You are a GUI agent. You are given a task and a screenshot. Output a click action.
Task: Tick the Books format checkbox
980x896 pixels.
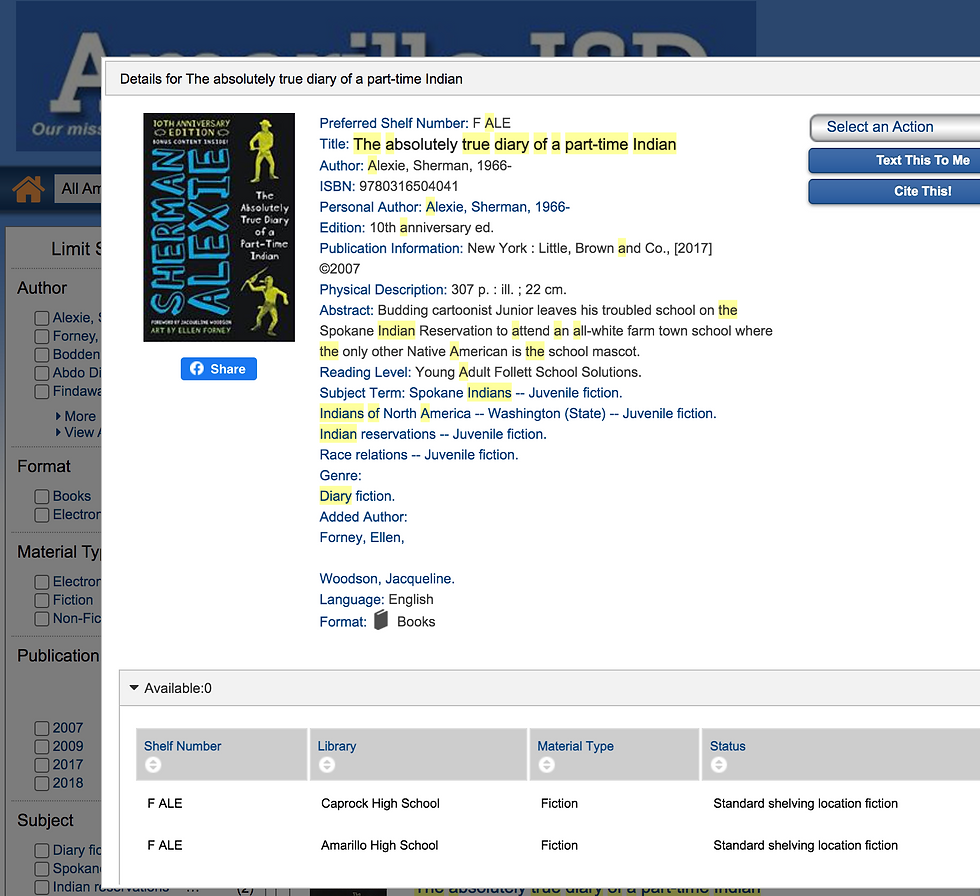click(42, 497)
